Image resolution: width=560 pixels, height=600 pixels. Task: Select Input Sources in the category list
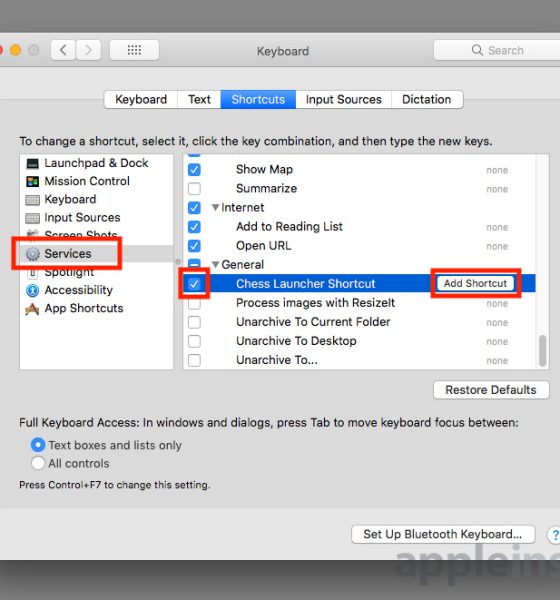click(82, 217)
